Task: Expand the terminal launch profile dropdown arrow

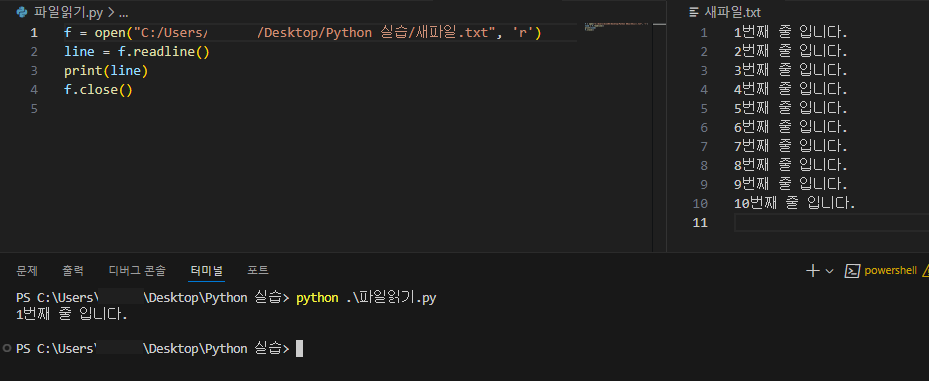Action: pyautogui.click(x=829, y=271)
